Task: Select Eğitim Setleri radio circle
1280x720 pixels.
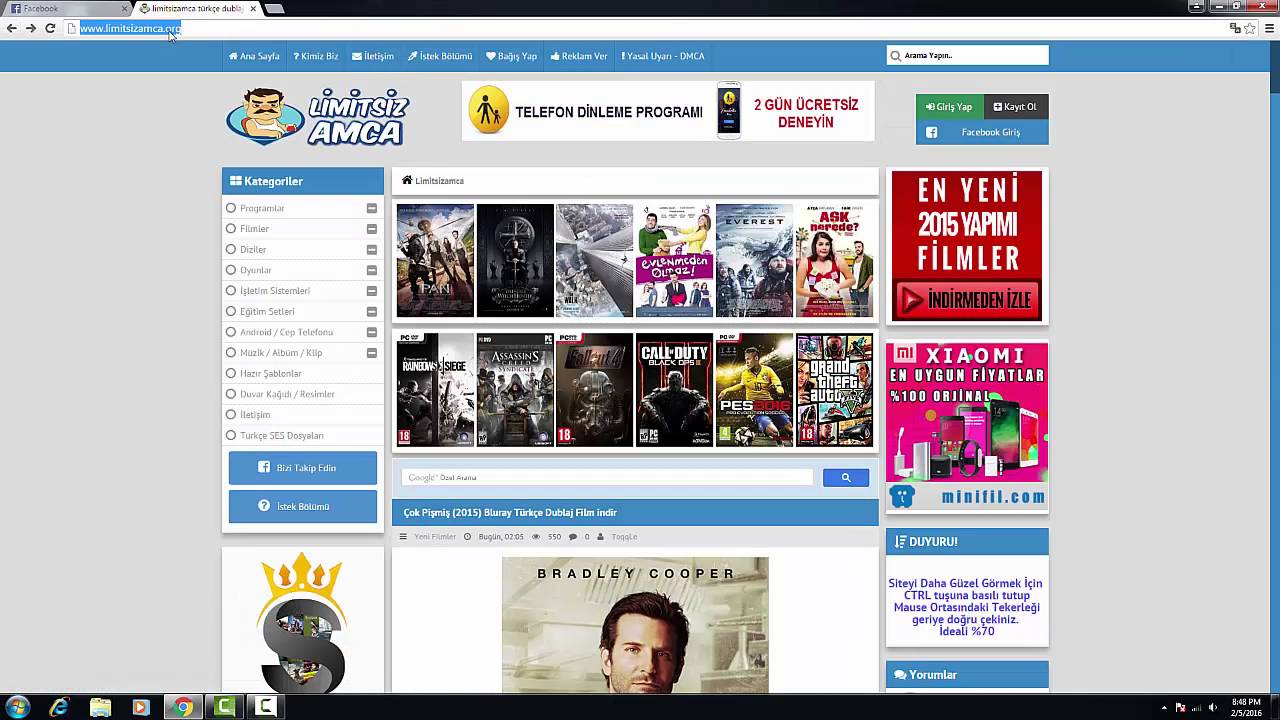Action: (231, 311)
